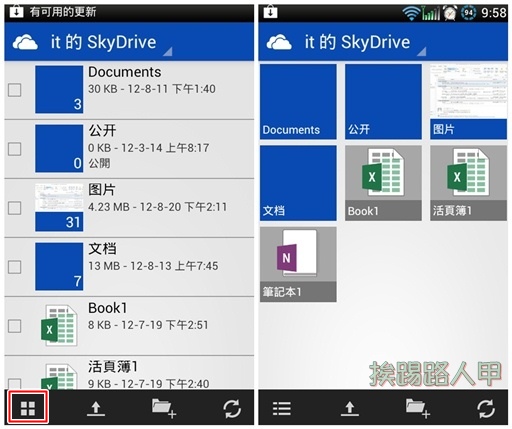Tap upload icon in right screen toolbar
Viewport: 512px width, 429px height.
(x=350, y=409)
